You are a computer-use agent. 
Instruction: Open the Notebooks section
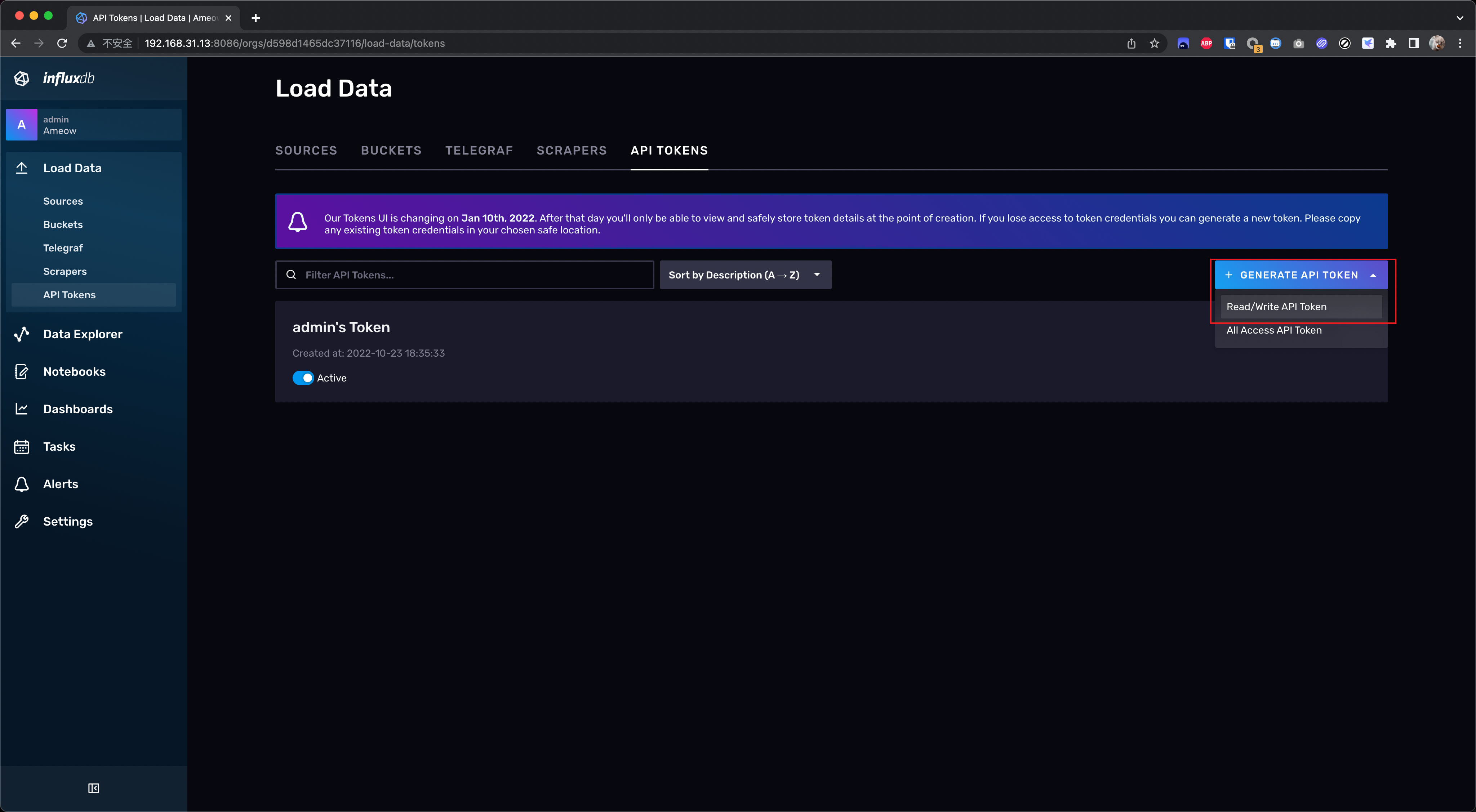(74, 372)
